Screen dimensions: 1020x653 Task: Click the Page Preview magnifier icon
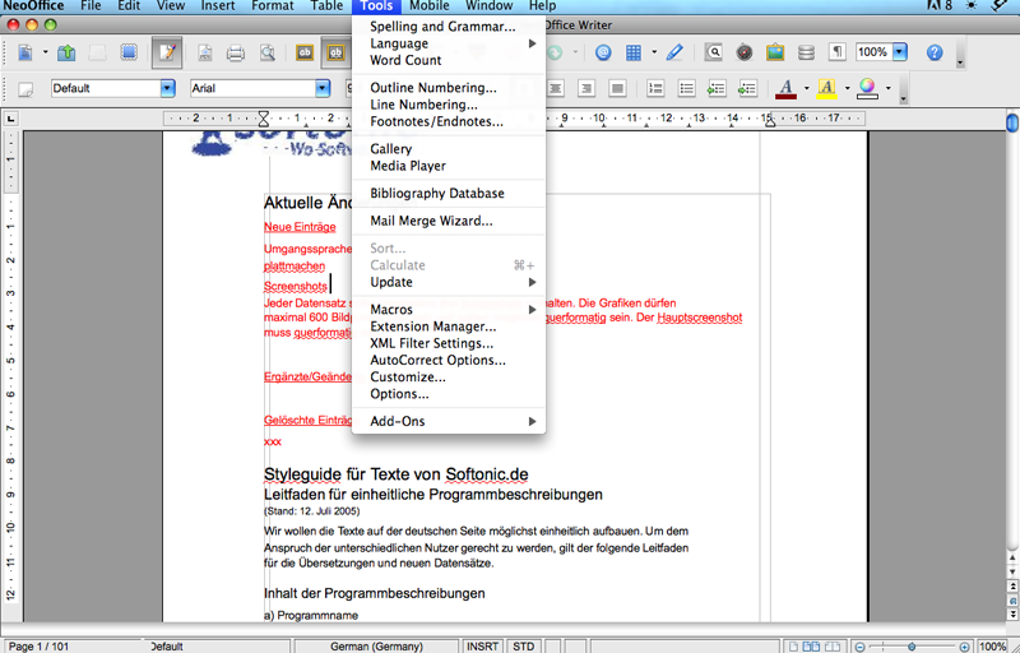point(267,52)
